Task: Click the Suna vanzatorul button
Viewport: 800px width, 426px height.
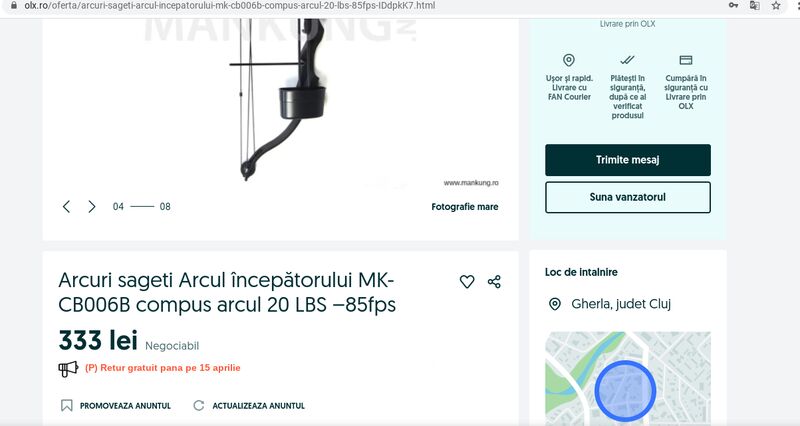Action: point(628,197)
